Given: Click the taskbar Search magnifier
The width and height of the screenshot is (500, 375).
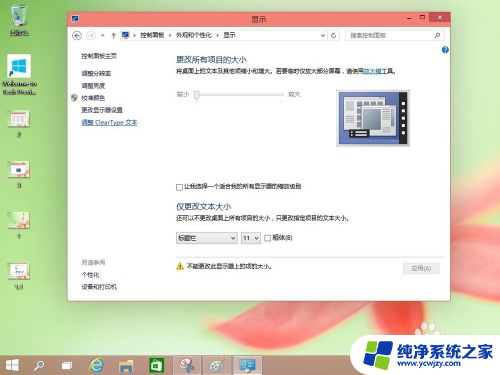Looking at the screenshot, I should pyautogui.click(x=39, y=365).
